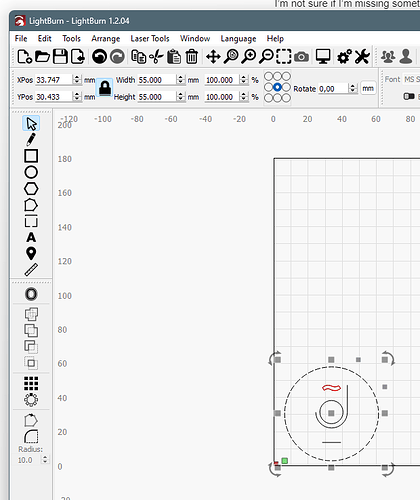420x500 pixels.
Task: Click the New file icon
Action: [25, 56]
